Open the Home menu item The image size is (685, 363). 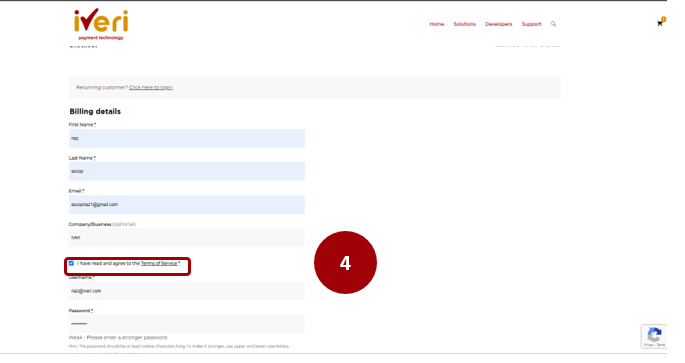coord(436,24)
